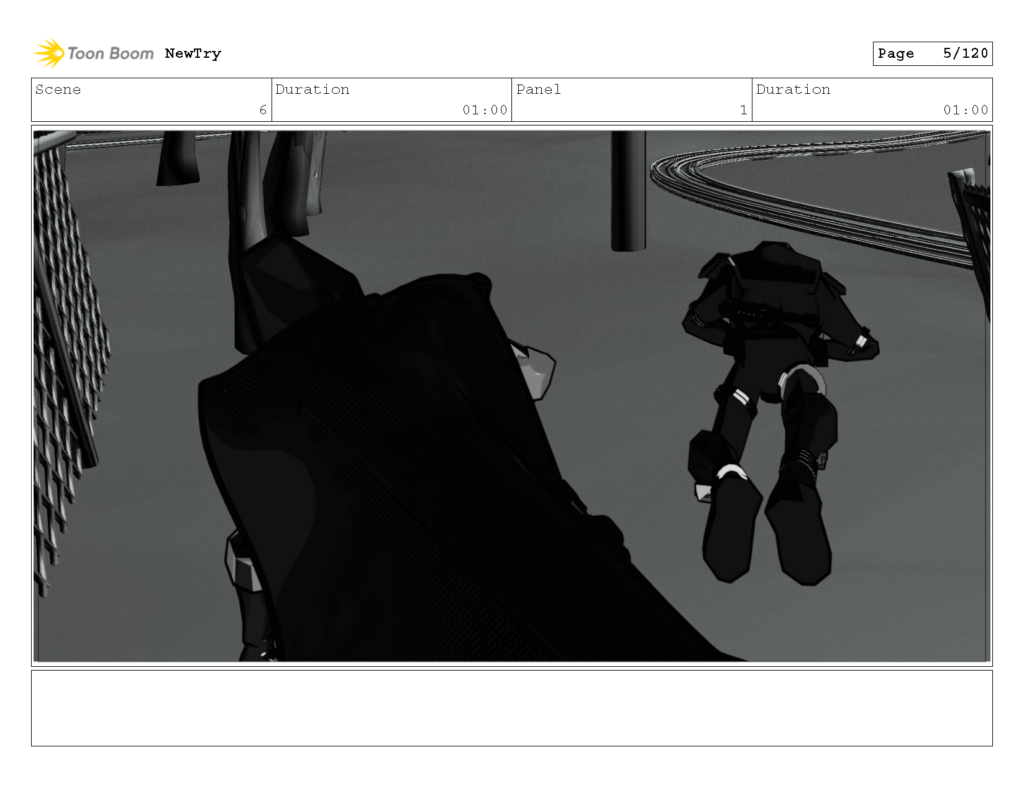The image size is (1024, 793).
Task: Click the empty caption box below the panel
Action: point(512,709)
